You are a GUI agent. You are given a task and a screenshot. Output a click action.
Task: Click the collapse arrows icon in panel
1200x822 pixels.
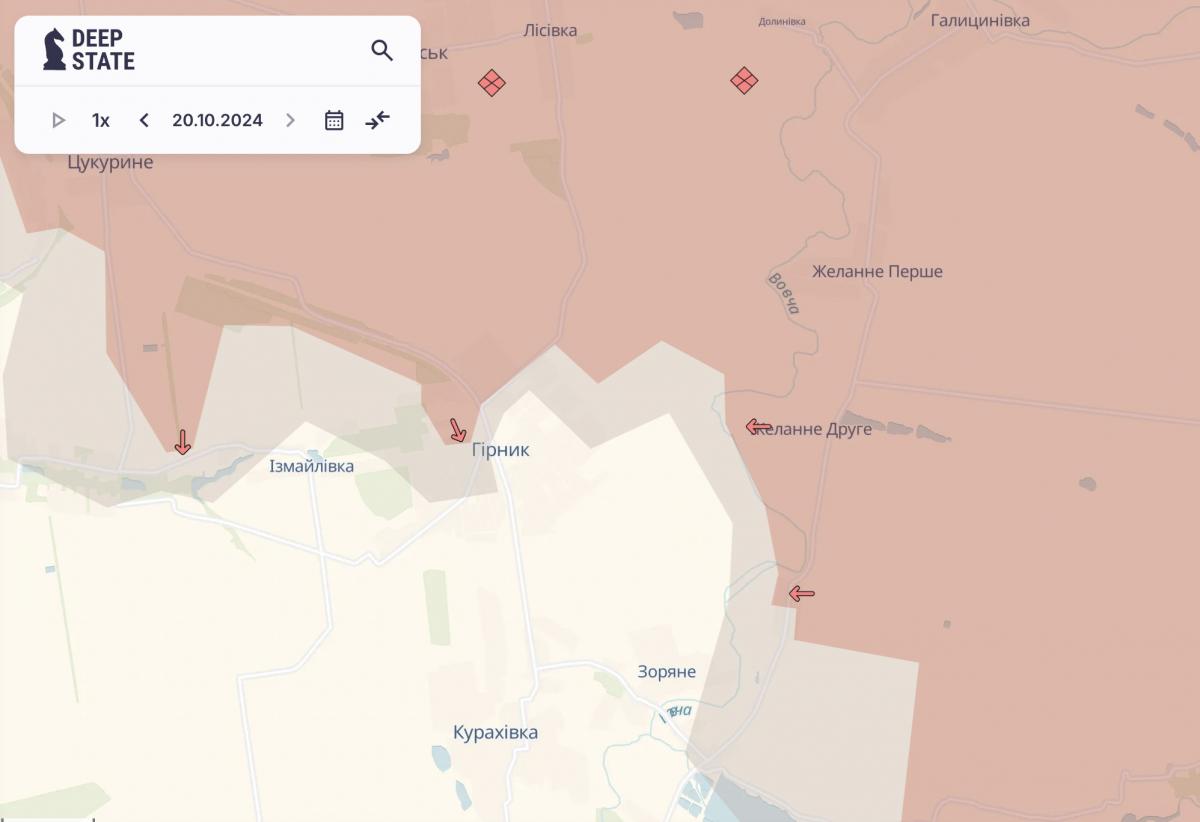[377, 120]
